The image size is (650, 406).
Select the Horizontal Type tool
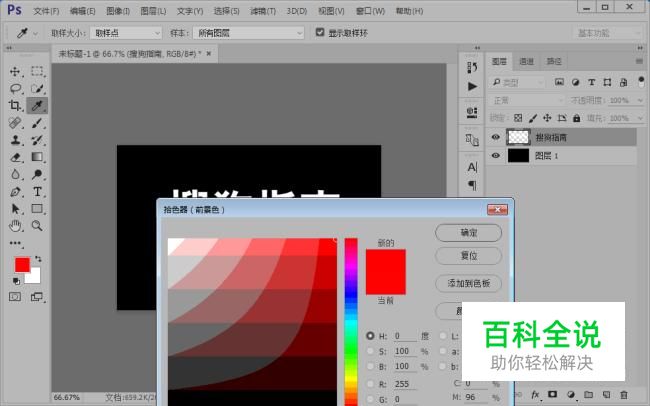(37, 192)
